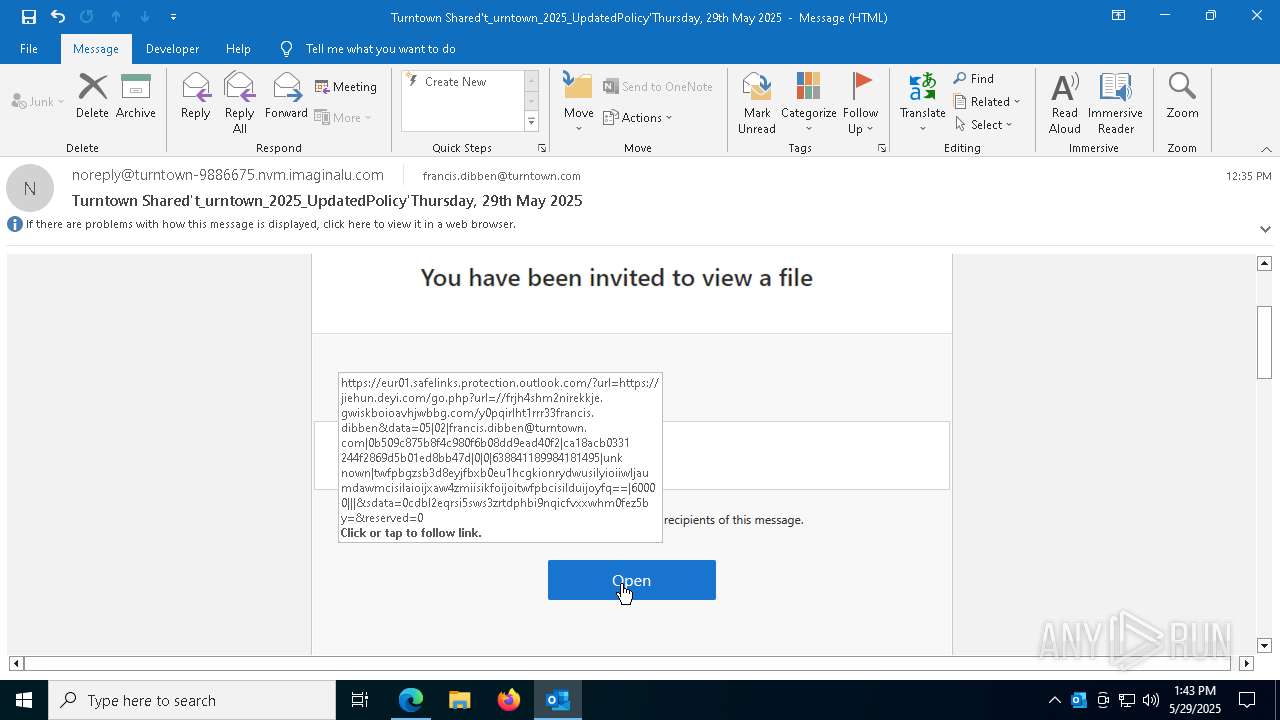Forward this email
The image size is (1280, 720).
287,97
